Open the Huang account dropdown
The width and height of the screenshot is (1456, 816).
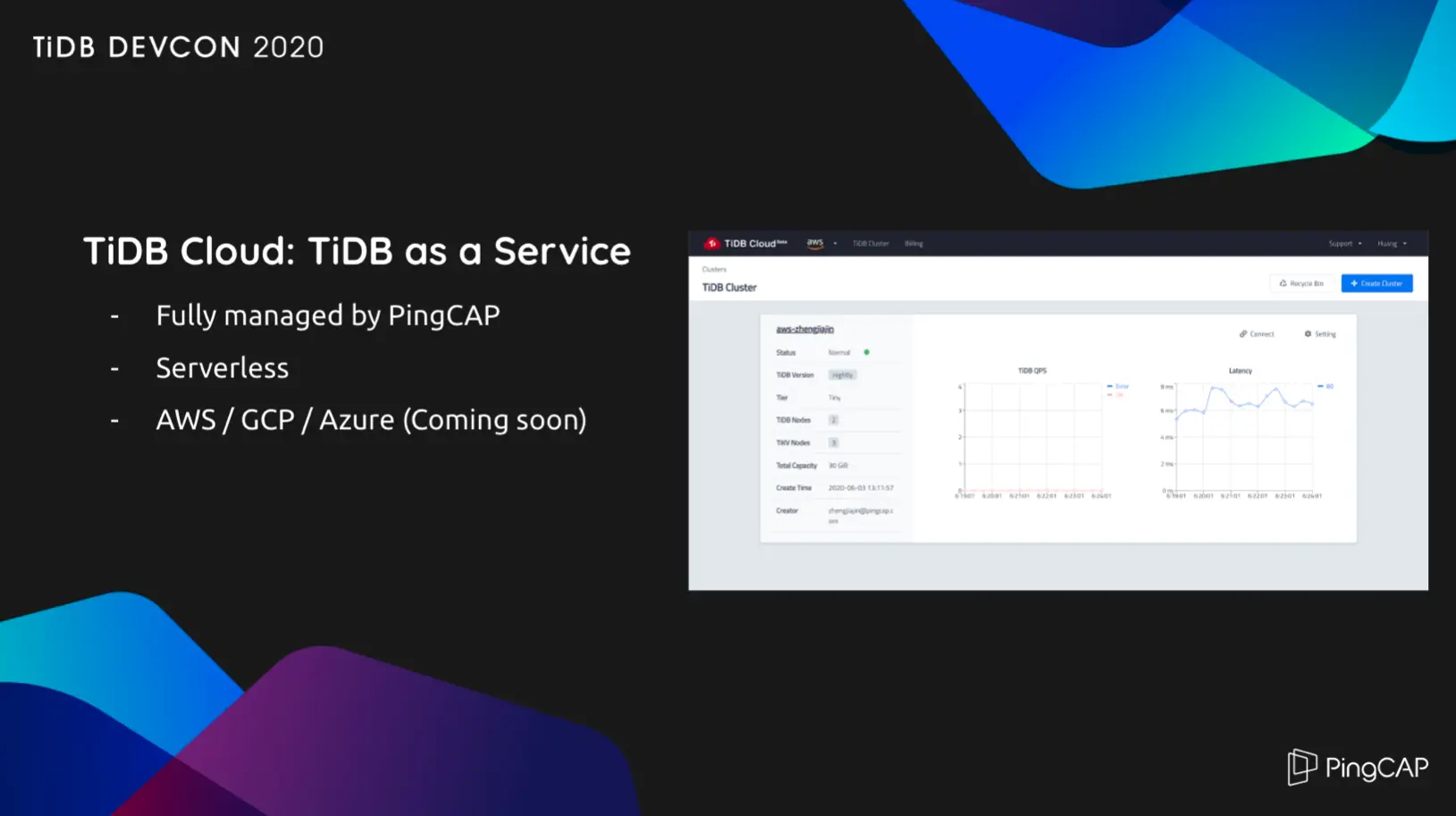click(1392, 243)
